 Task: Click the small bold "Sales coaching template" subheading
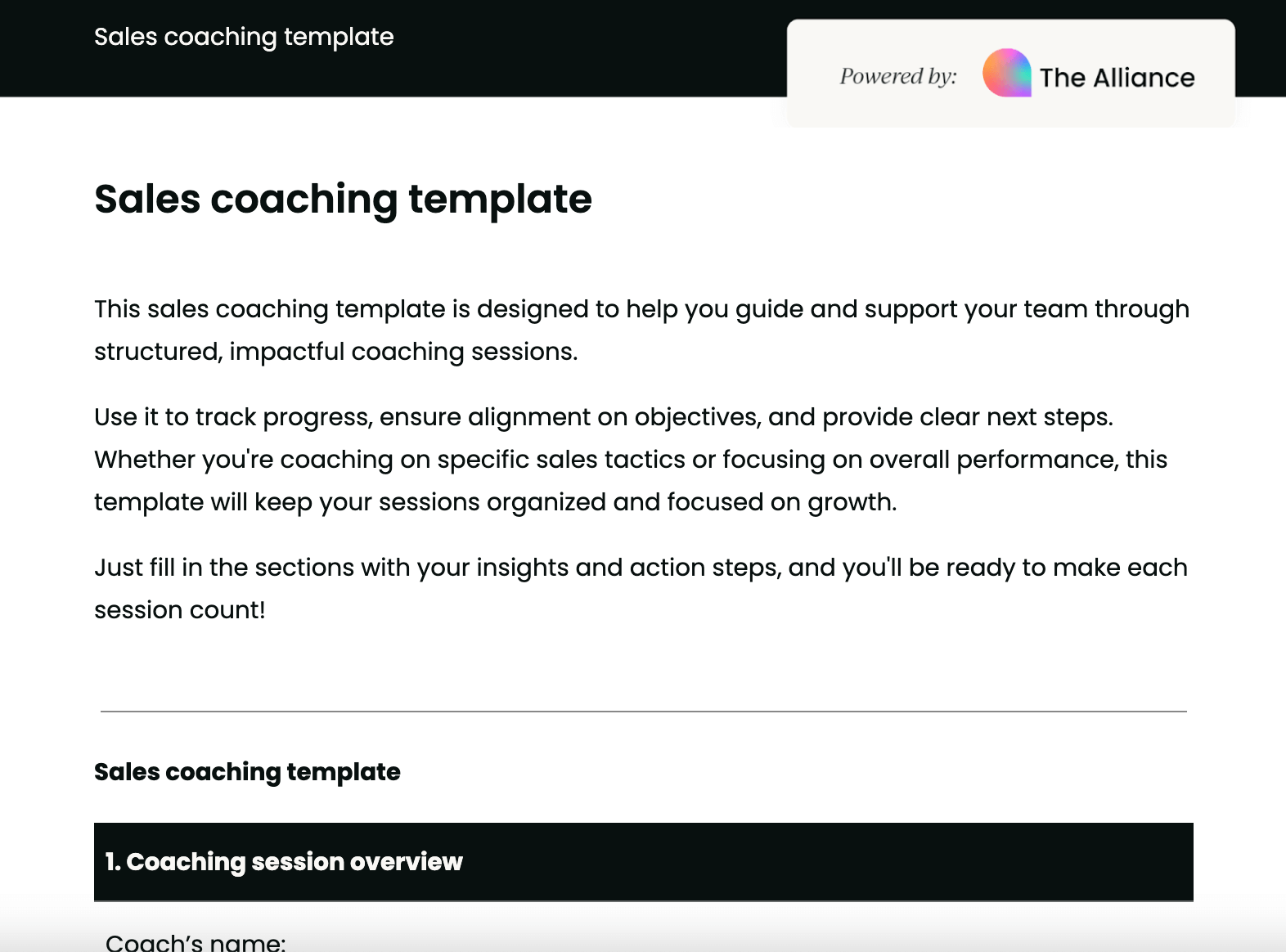247,772
